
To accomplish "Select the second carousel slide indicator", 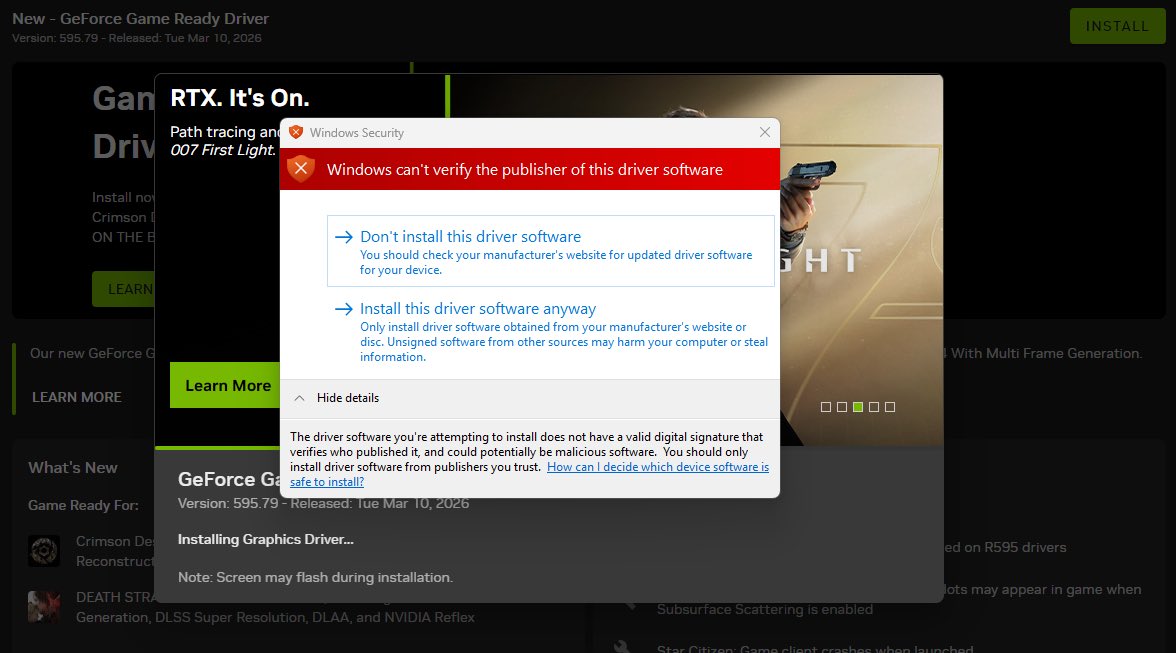I will pos(842,407).
